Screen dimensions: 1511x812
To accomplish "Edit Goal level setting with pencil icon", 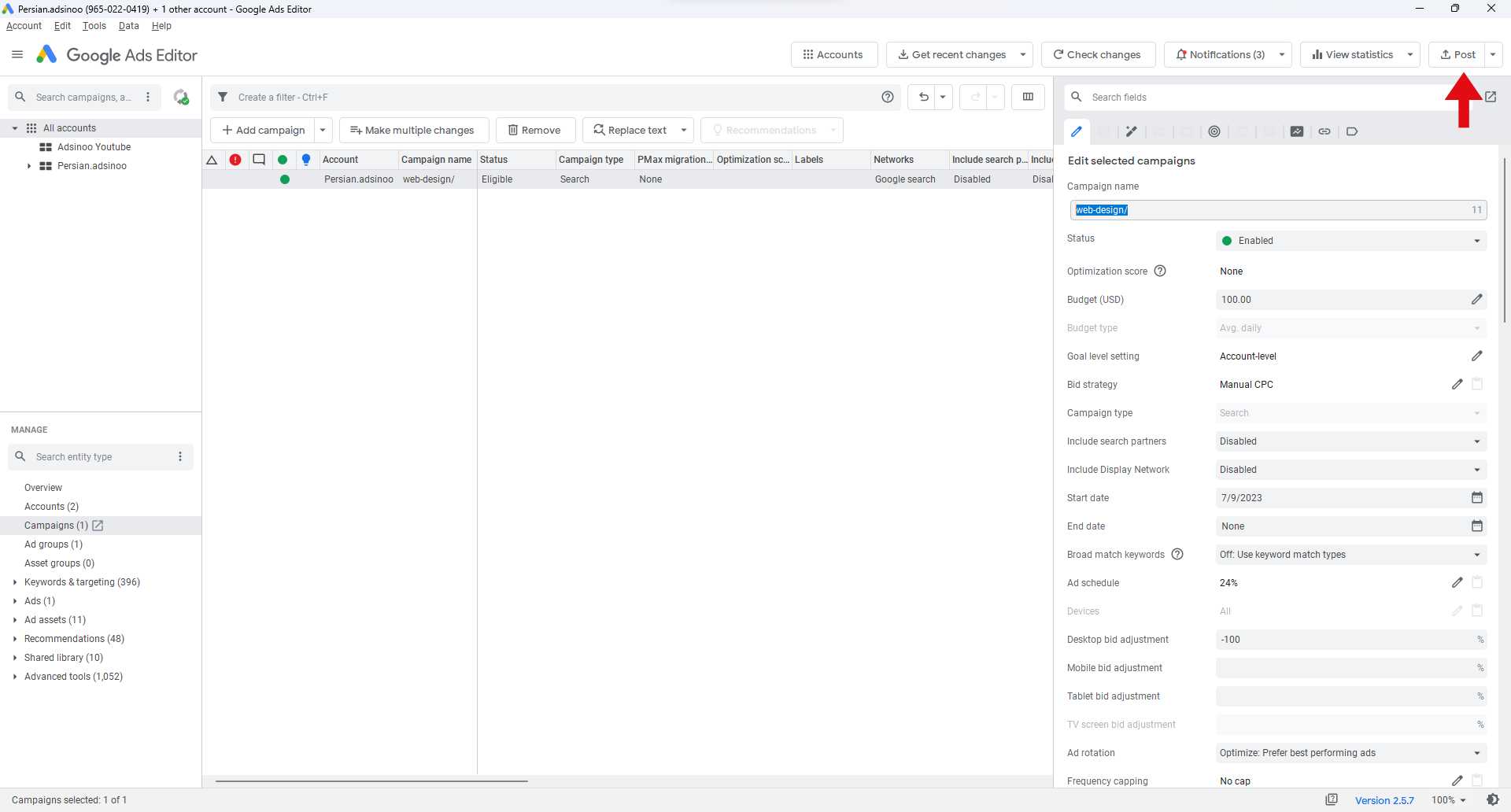I will coord(1477,356).
